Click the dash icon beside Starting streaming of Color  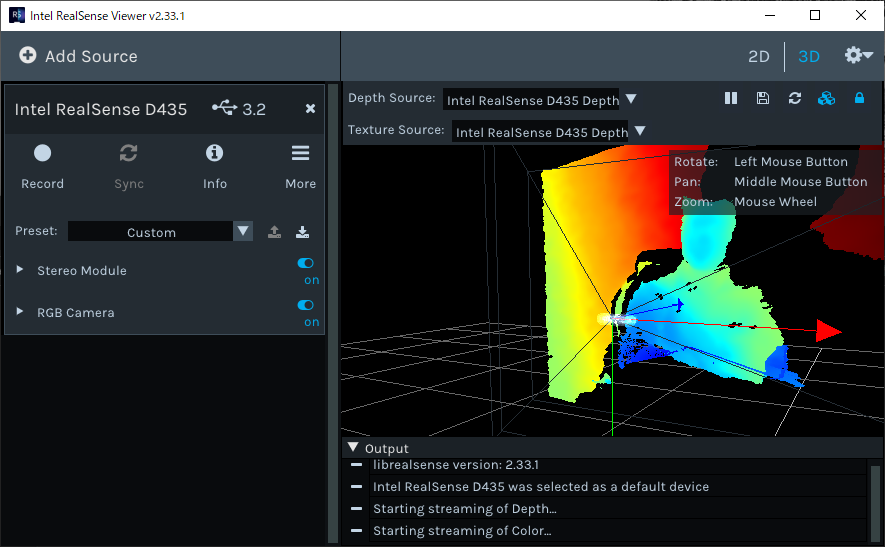(356, 531)
